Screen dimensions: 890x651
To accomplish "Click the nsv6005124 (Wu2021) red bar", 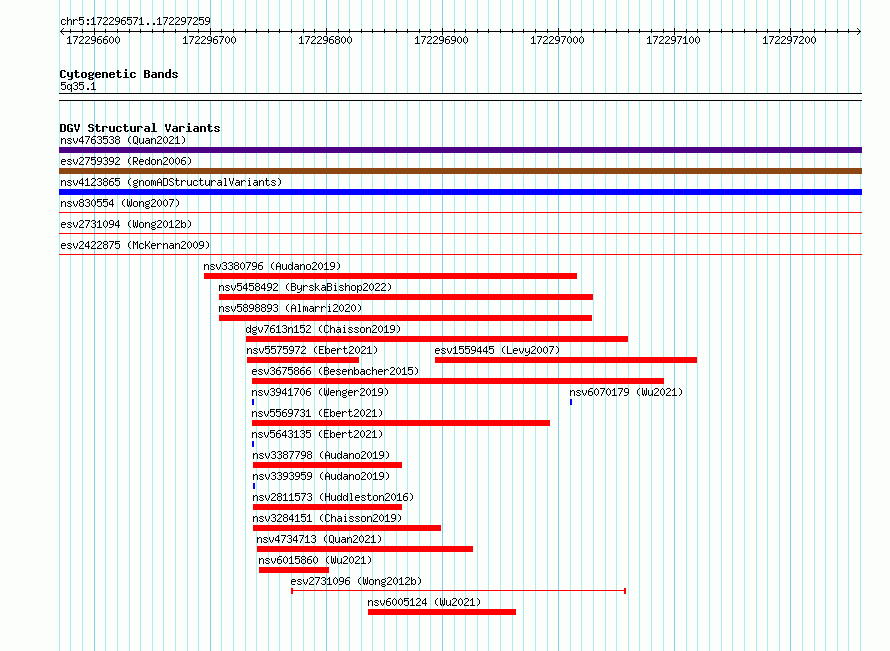I will point(442,612).
